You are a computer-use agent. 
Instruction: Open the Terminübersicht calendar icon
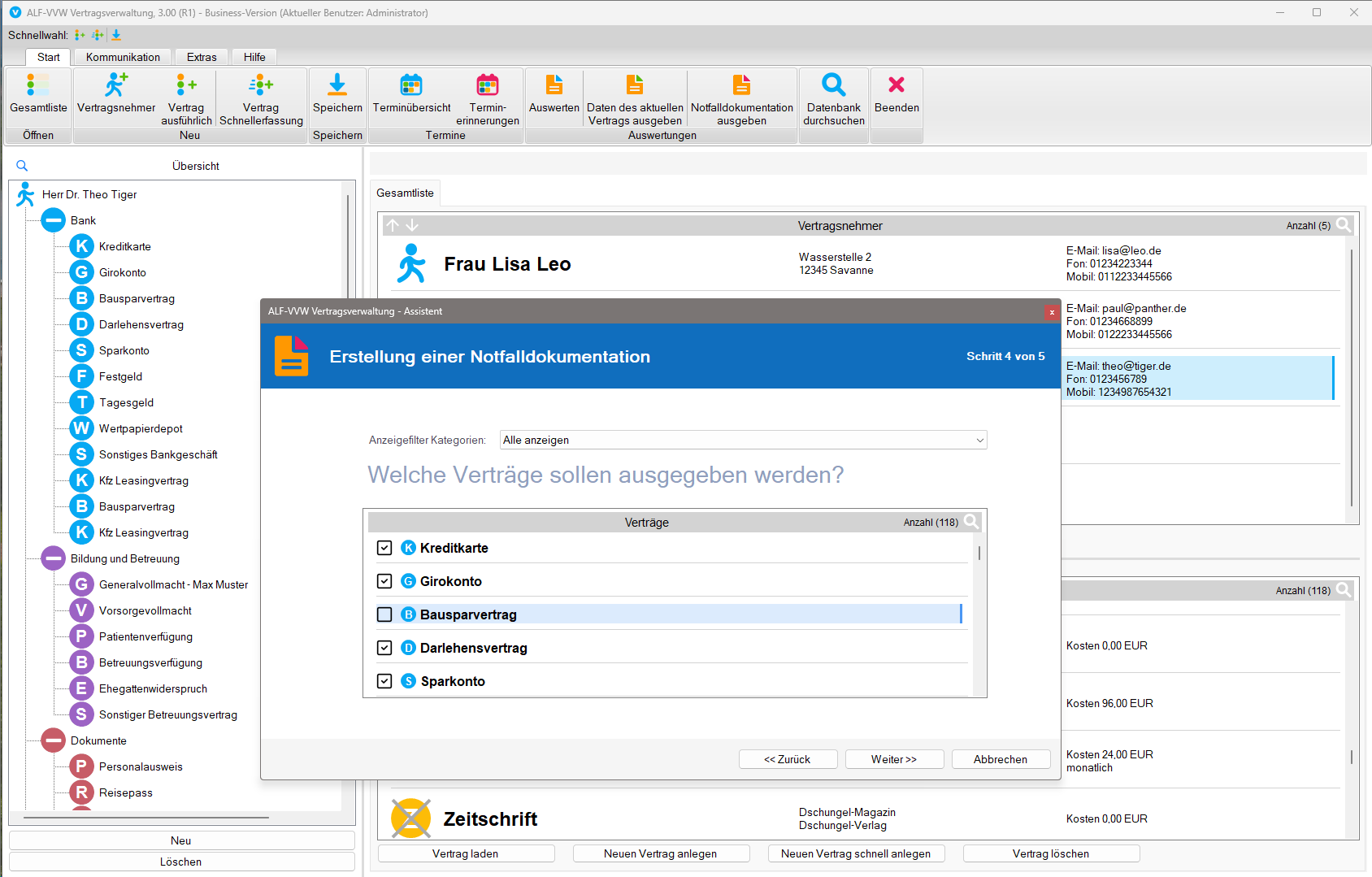pyautogui.click(x=411, y=85)
